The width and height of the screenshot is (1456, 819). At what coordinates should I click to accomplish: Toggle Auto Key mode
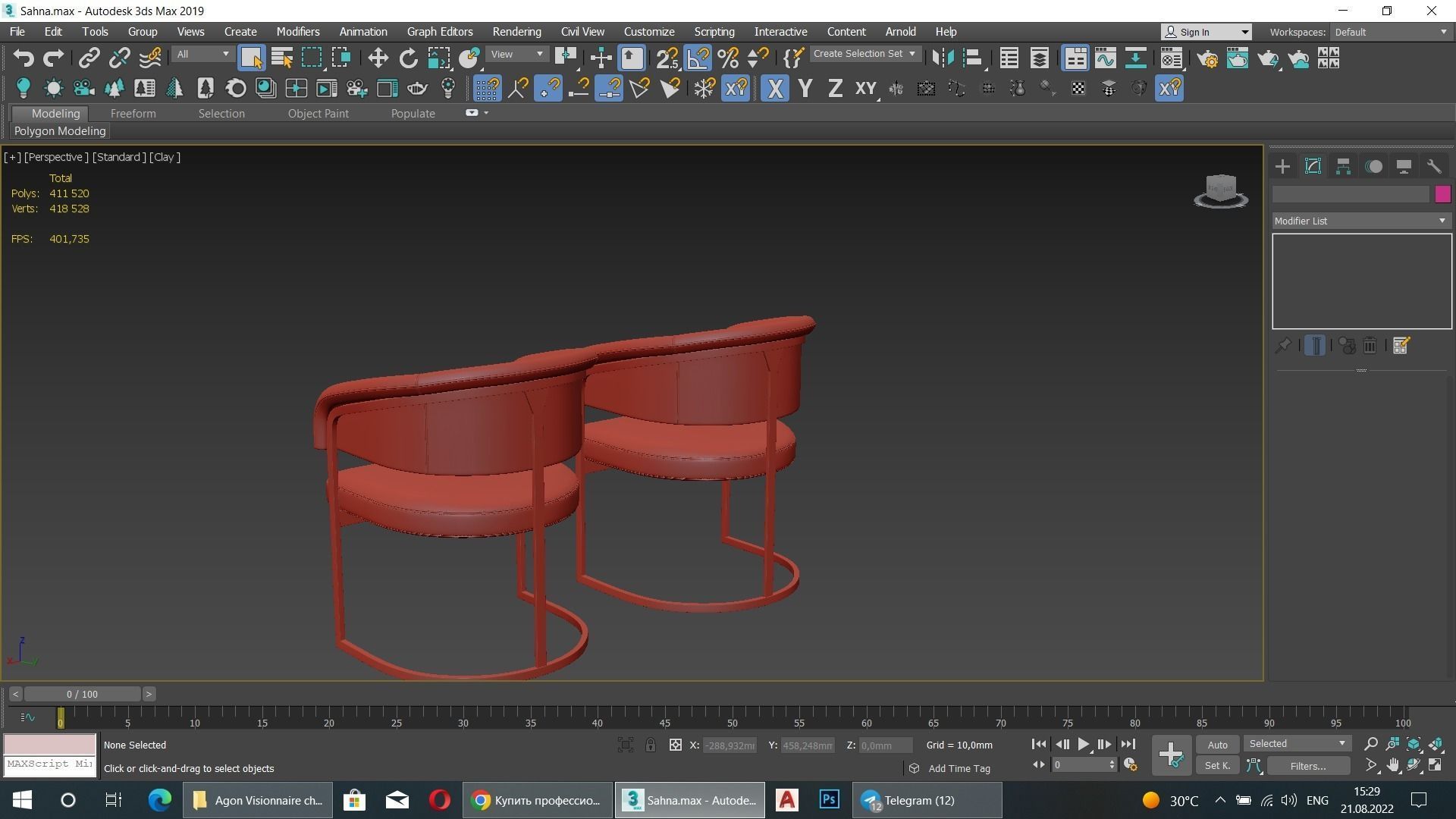1217,745
